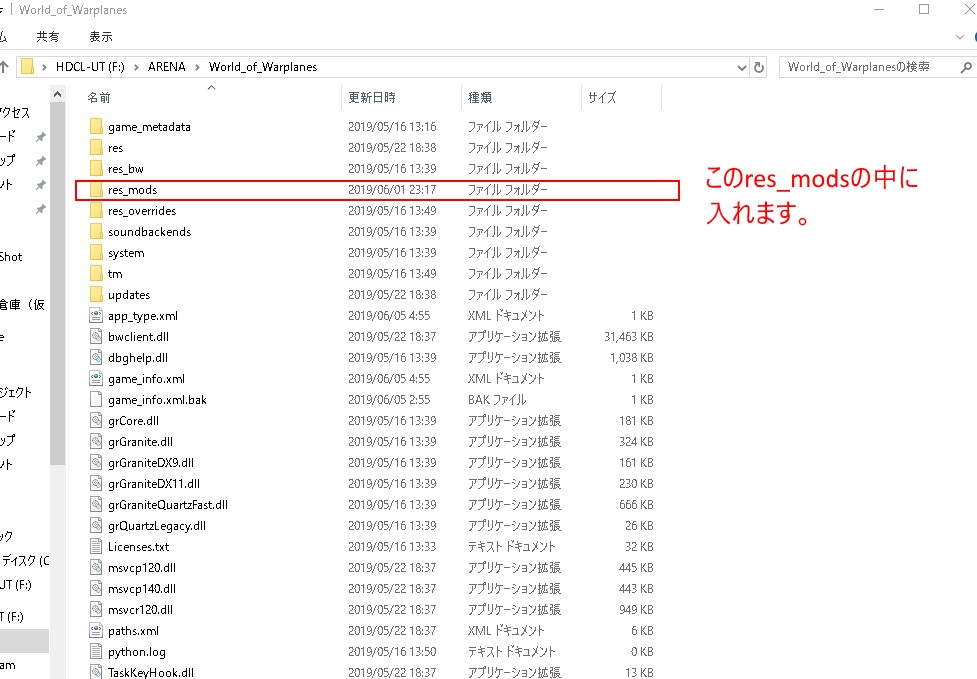Click the 1,038 KB size cell
The height and width of the screenshot is (679, 977).
click(632, 358)
